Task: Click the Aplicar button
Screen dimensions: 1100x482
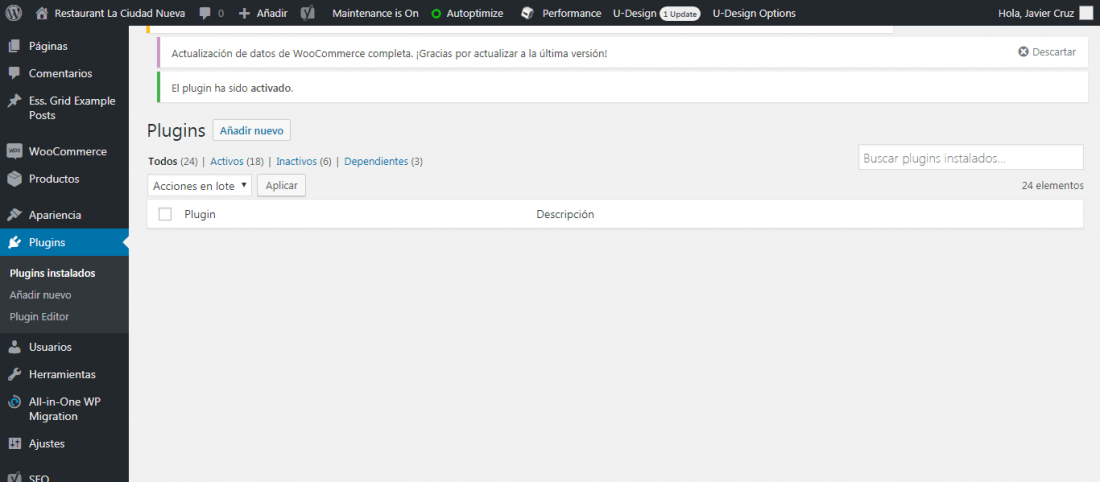Action: [281, 185]
